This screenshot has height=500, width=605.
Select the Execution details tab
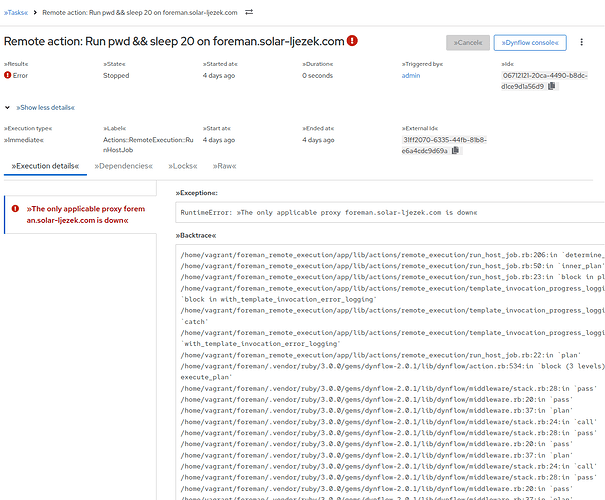(x=45, y=166)
